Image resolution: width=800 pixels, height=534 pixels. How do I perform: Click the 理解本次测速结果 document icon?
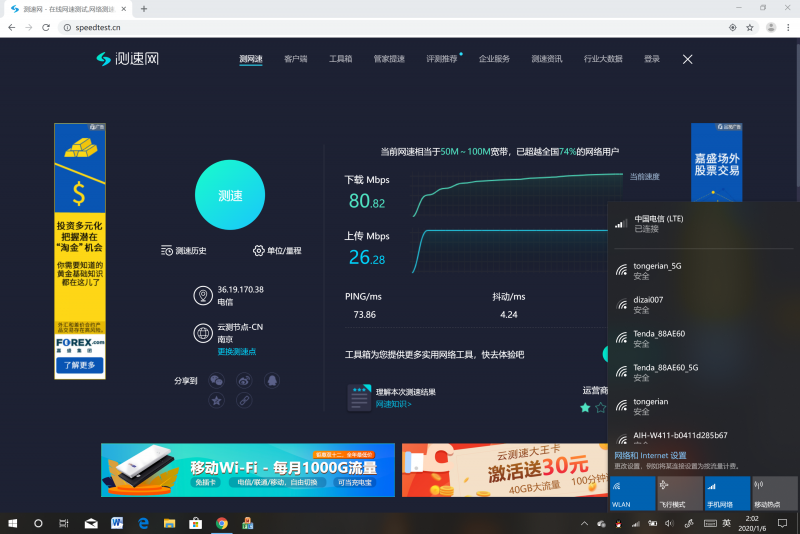359,398
